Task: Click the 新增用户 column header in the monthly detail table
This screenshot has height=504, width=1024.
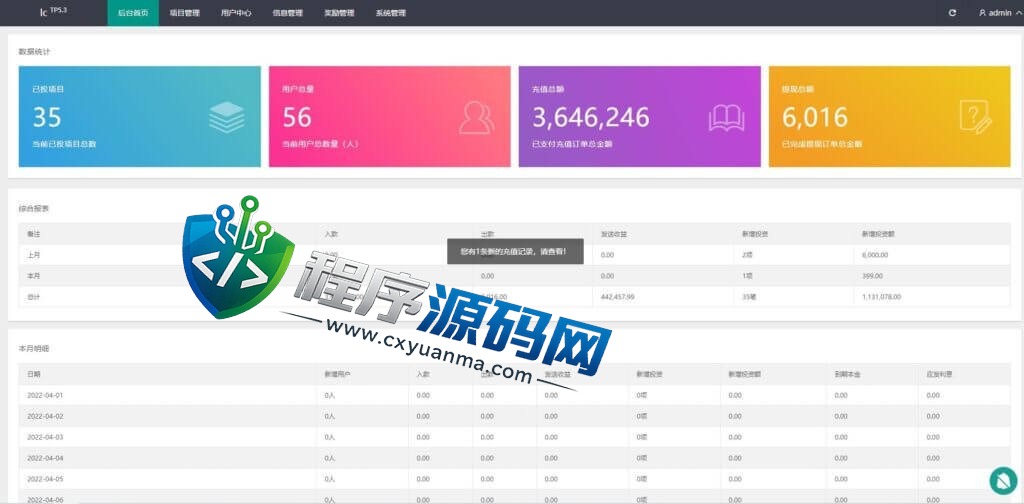Action: point(337,374)
